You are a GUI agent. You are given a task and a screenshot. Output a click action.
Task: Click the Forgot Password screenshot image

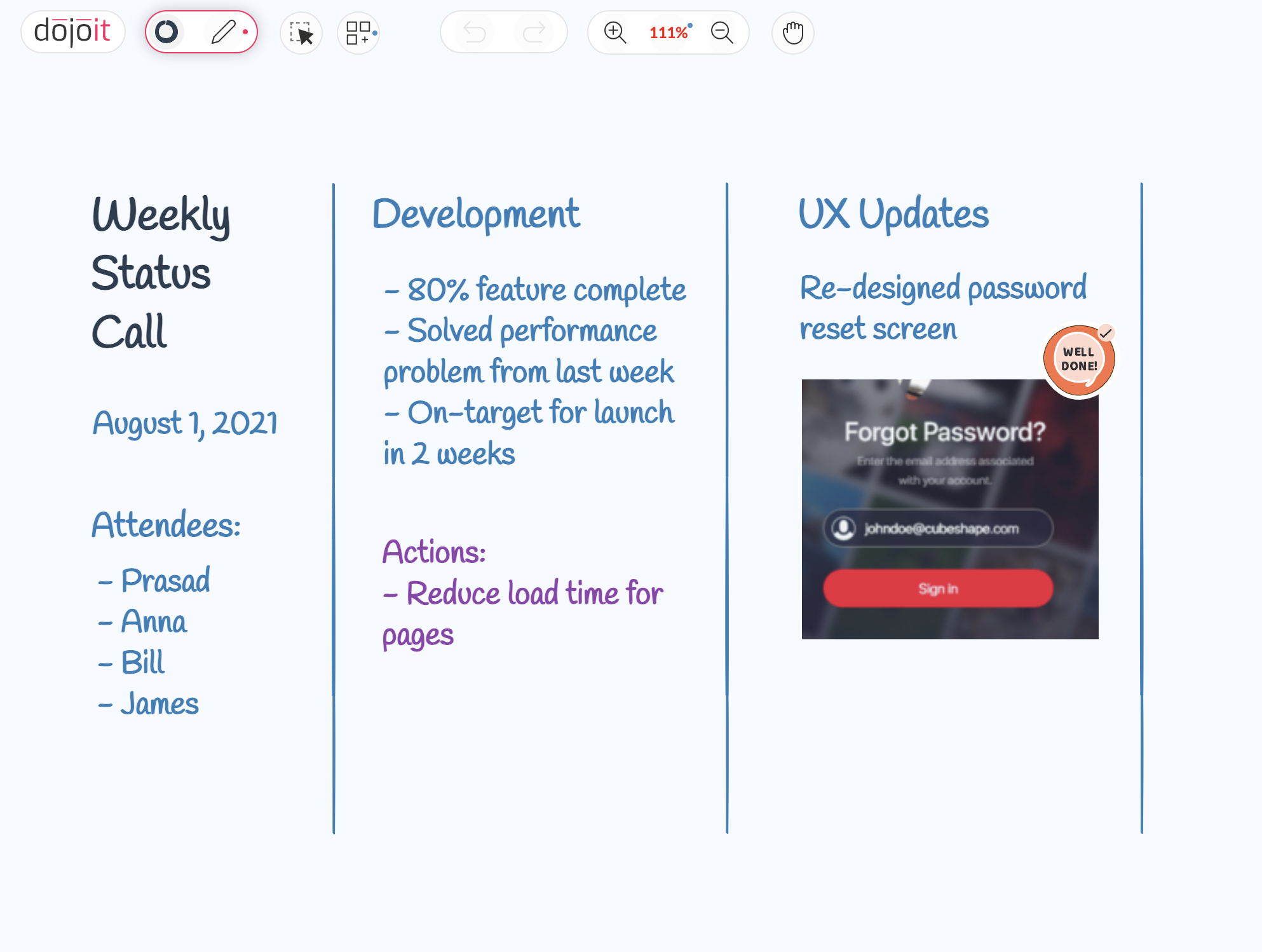pos(950,508)
